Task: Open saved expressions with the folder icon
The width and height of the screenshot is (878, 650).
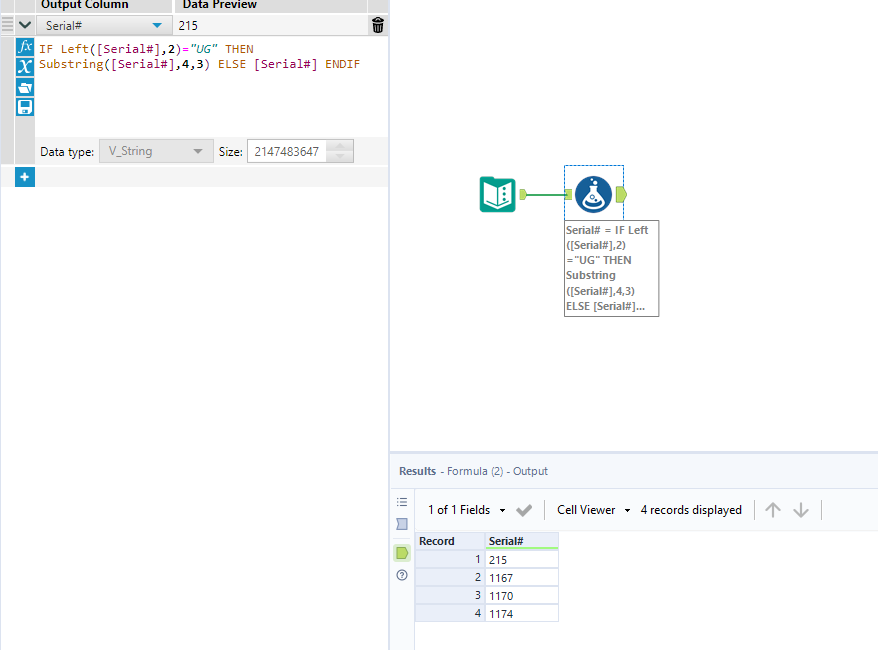Action: [x=24, y=87]
